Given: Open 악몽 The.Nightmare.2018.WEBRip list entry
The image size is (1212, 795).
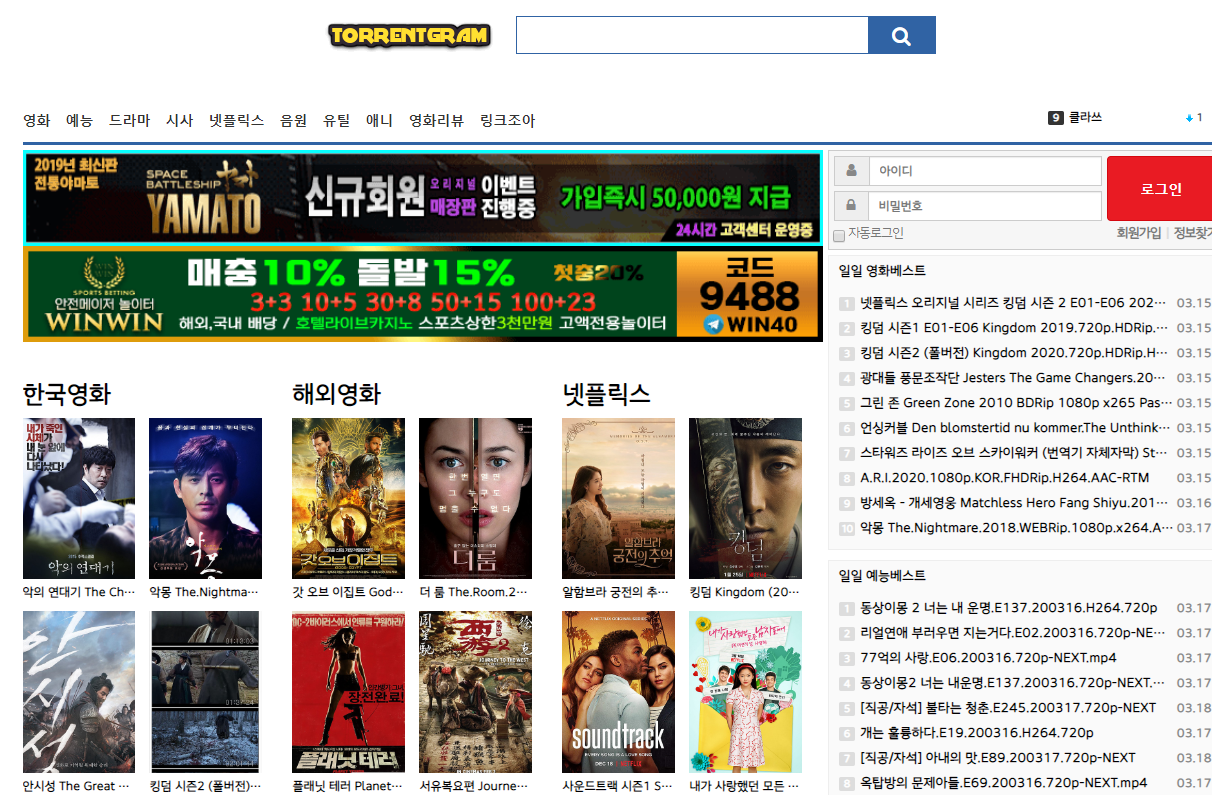Looking at the screenshot, I should pos(1014,527).
